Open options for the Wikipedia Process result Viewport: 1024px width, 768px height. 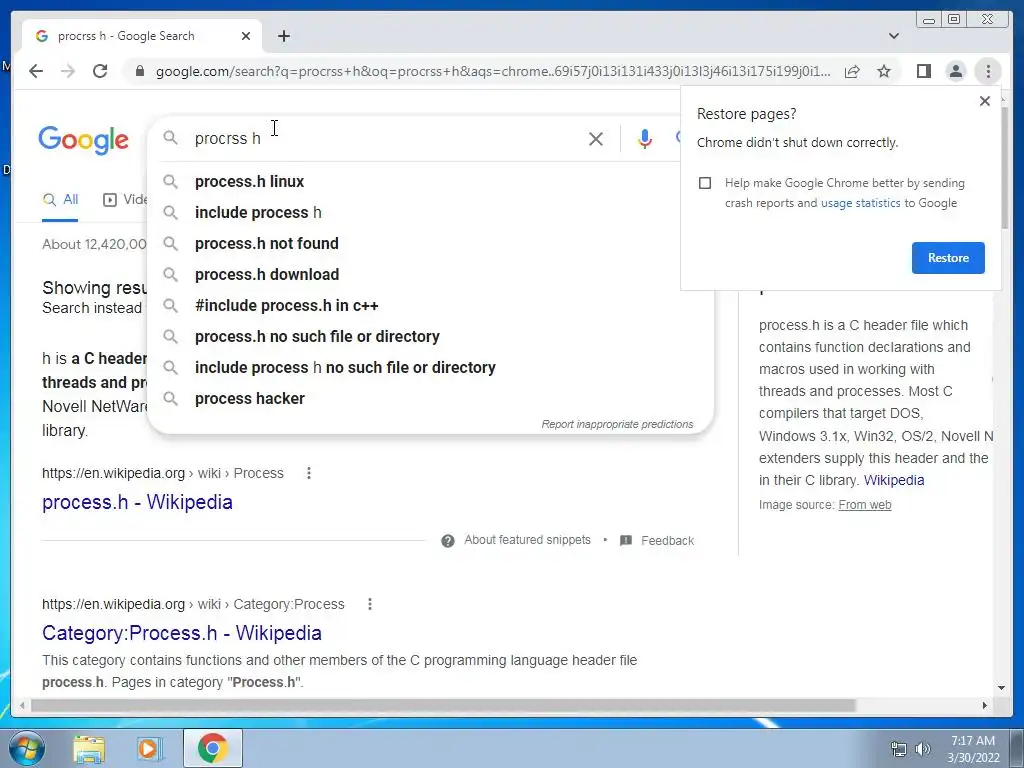(x=309, y=473)
